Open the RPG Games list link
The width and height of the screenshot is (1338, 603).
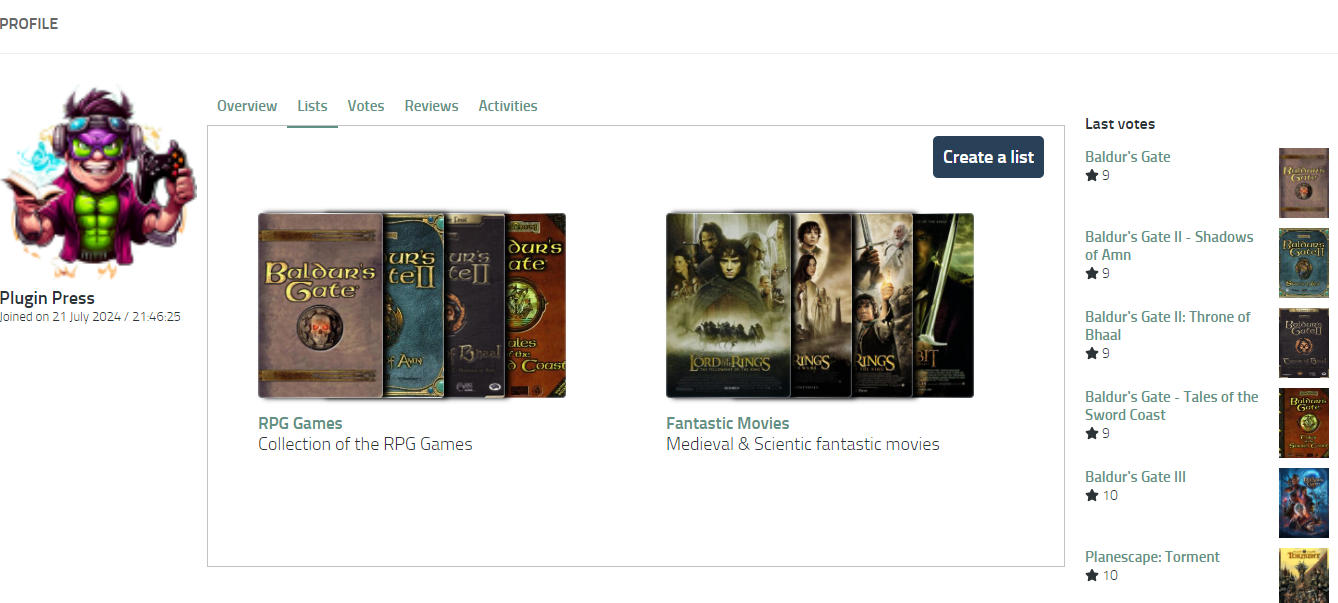click(x=300, y=423)
